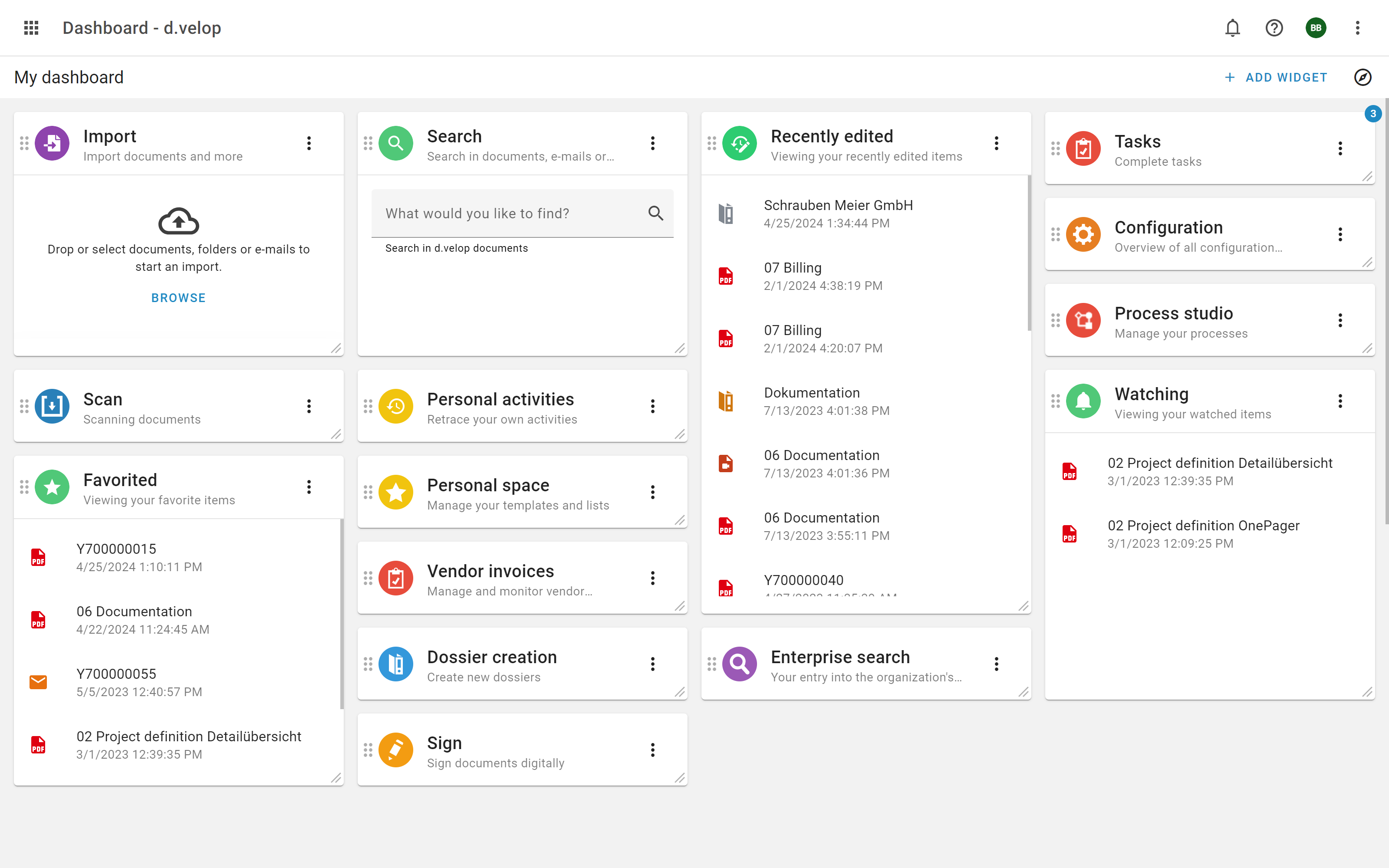1389x868 pixels.
Task: Click the BROWSE link in the Import widget
Action: tap(178, 297)
